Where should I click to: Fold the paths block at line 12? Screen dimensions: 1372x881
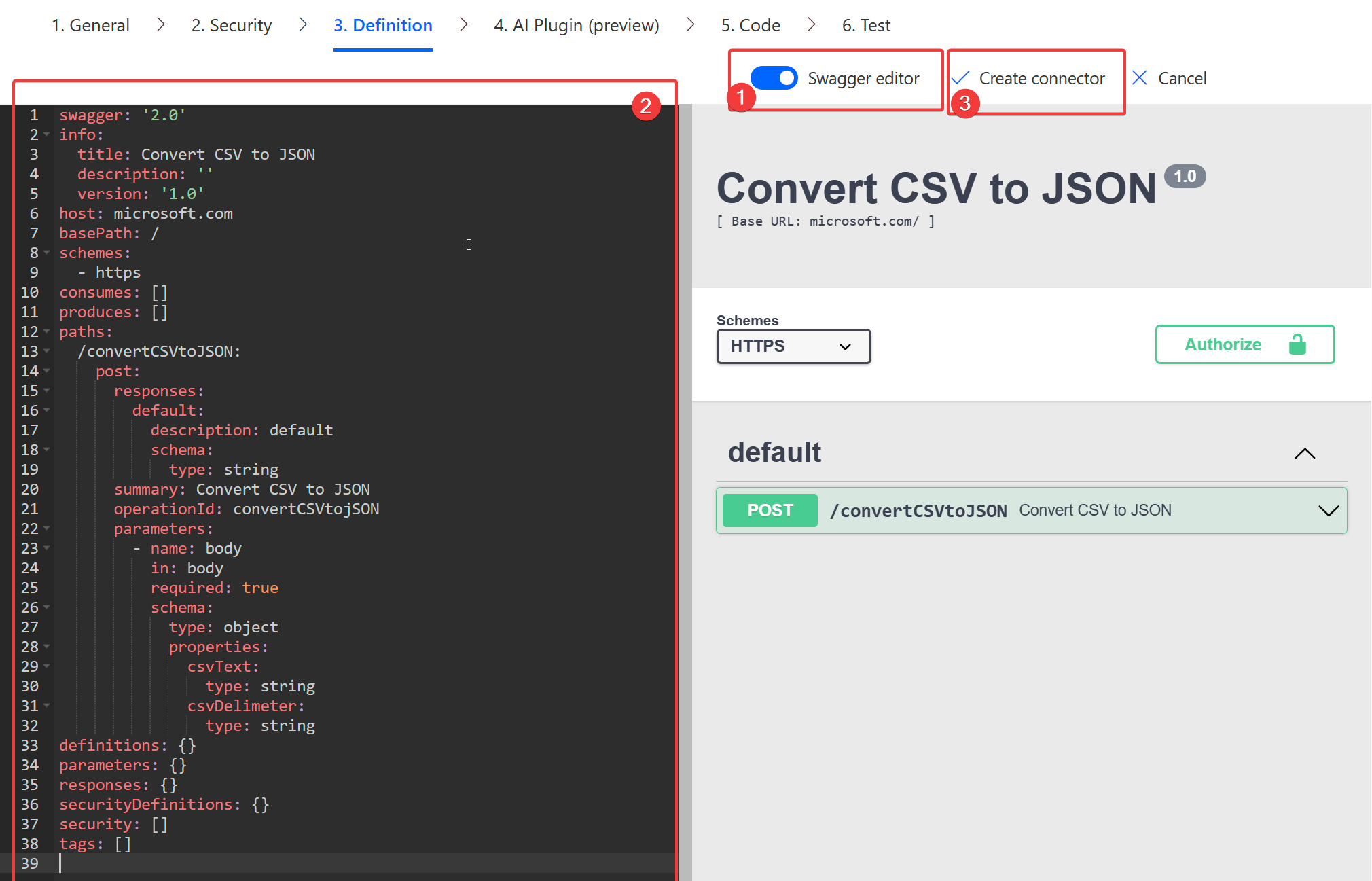click(x=47, y=331)
